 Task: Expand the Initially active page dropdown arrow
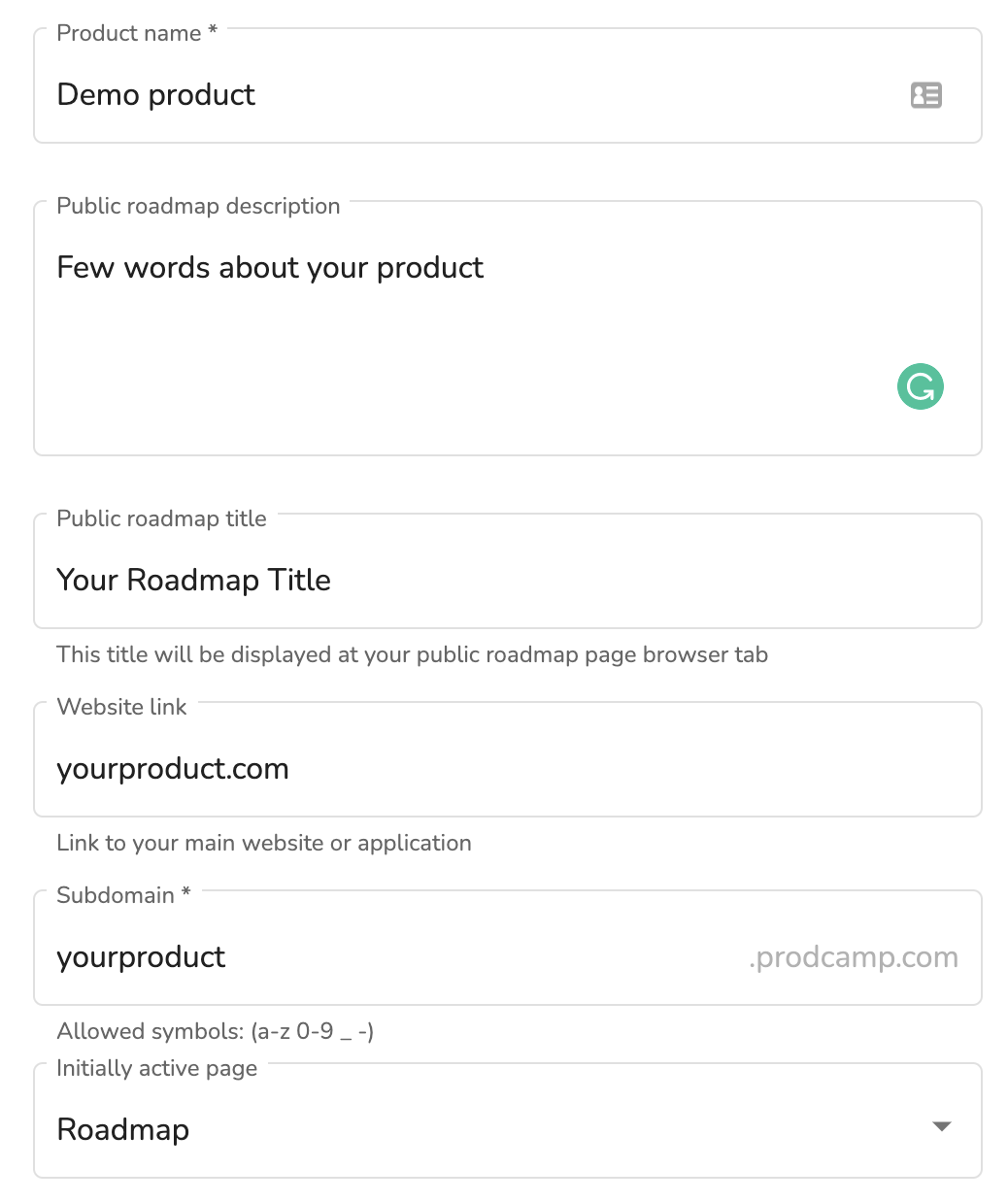pos(941,1126)
